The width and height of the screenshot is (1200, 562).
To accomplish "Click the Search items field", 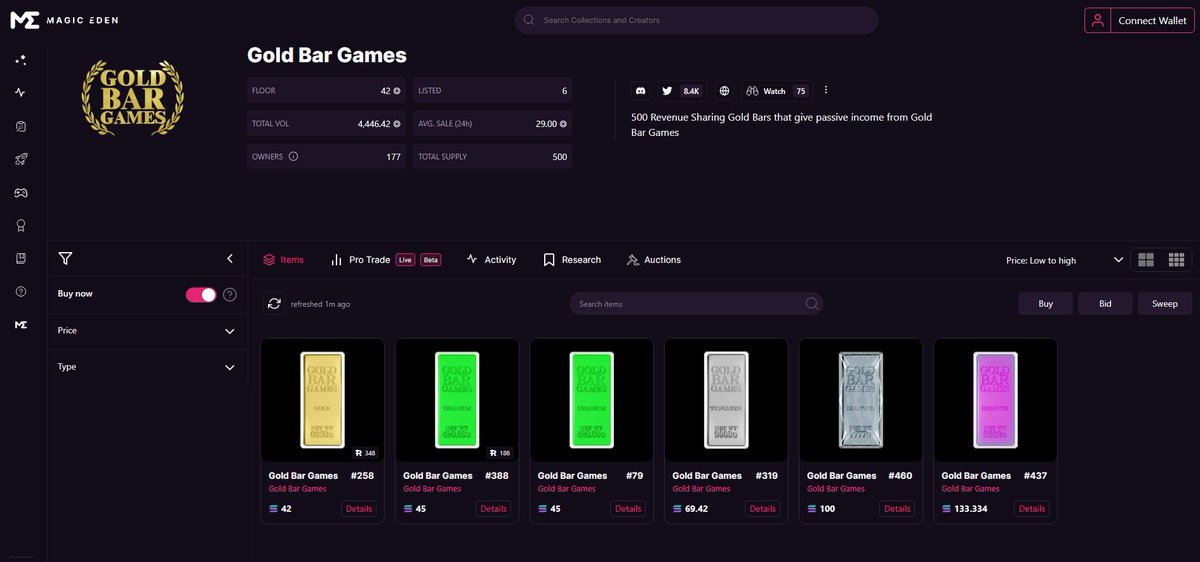I will point(696,304).
